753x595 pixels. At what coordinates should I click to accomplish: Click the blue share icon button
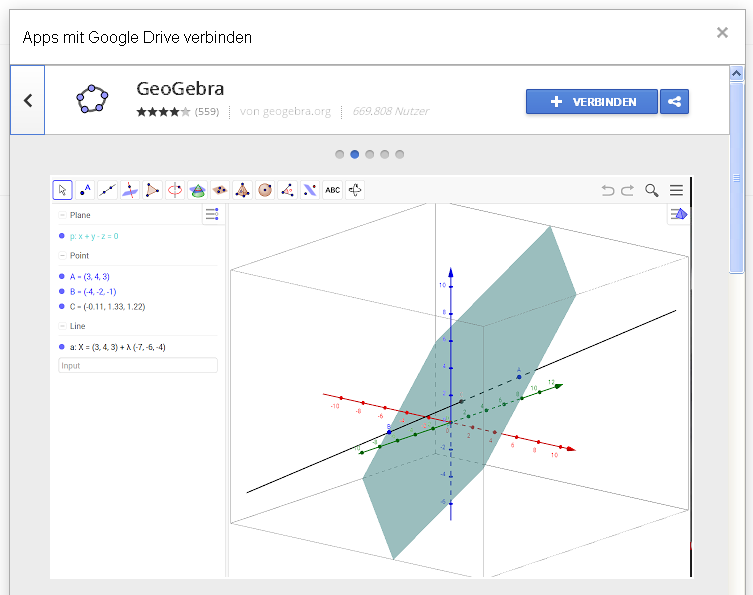pos(675,101)
